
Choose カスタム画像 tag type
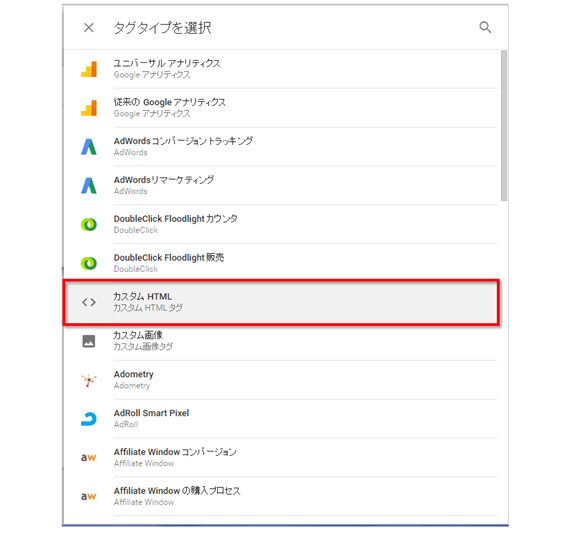point(282,341)
